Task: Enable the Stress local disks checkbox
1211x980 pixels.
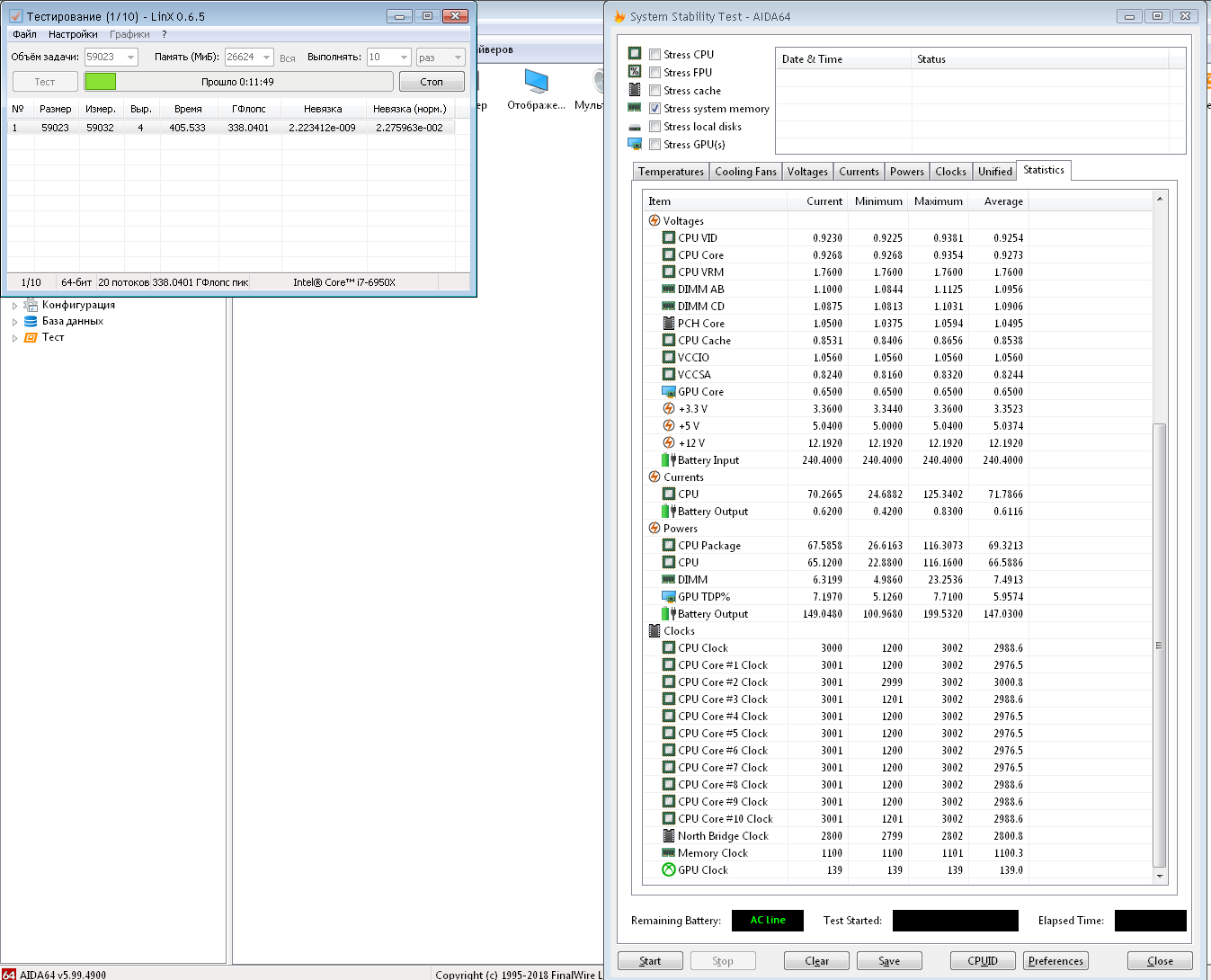Action: [x=655, y=127]
